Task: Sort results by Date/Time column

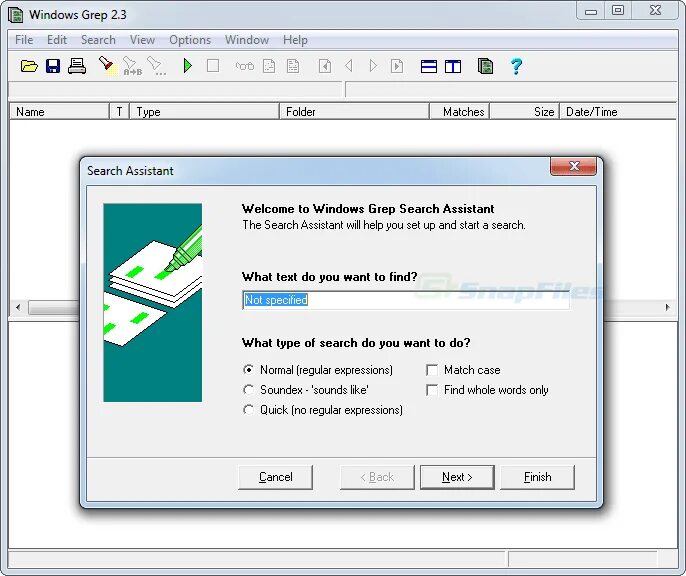Action: [618, 112]
